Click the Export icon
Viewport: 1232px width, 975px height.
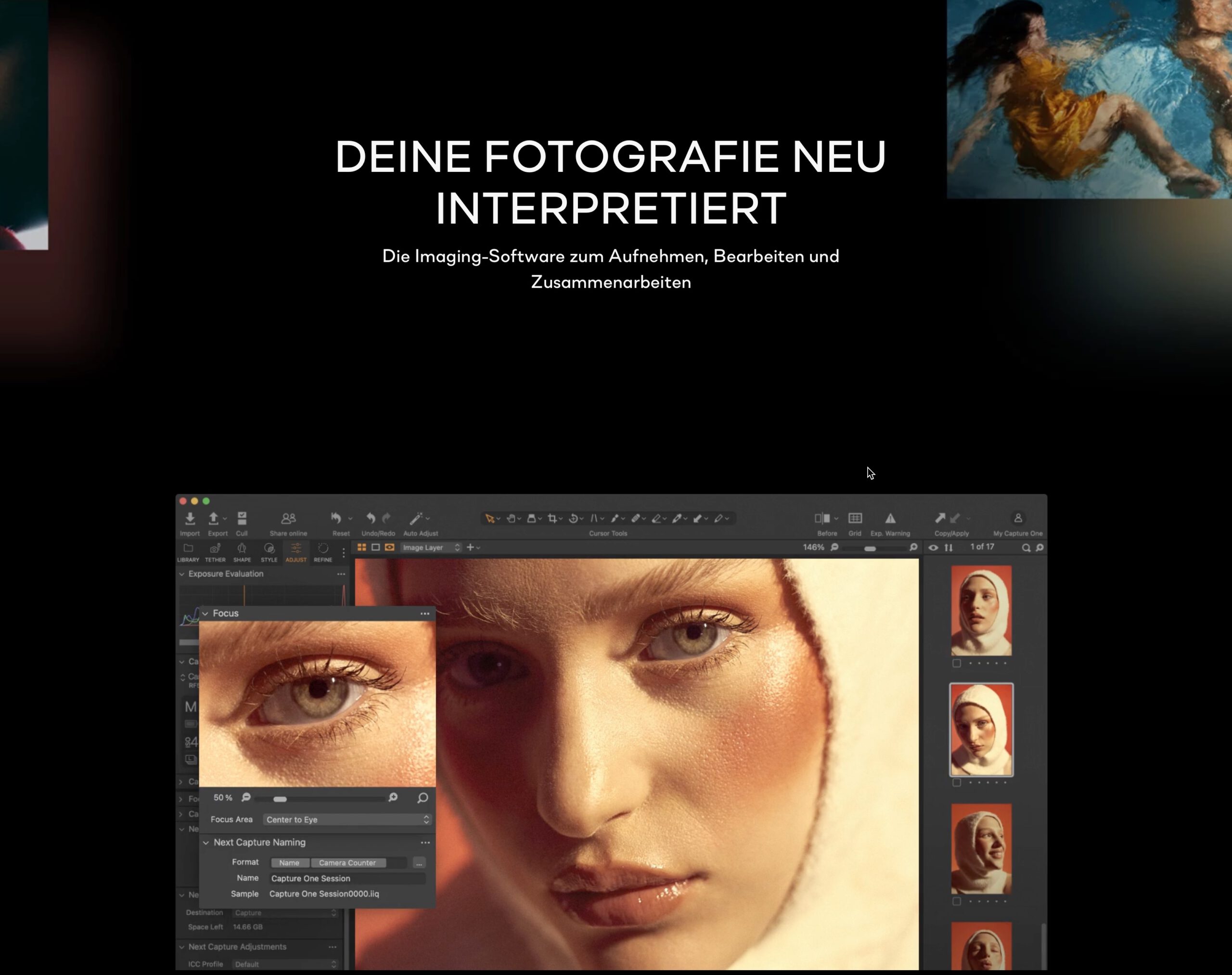[x=214, y=518]
